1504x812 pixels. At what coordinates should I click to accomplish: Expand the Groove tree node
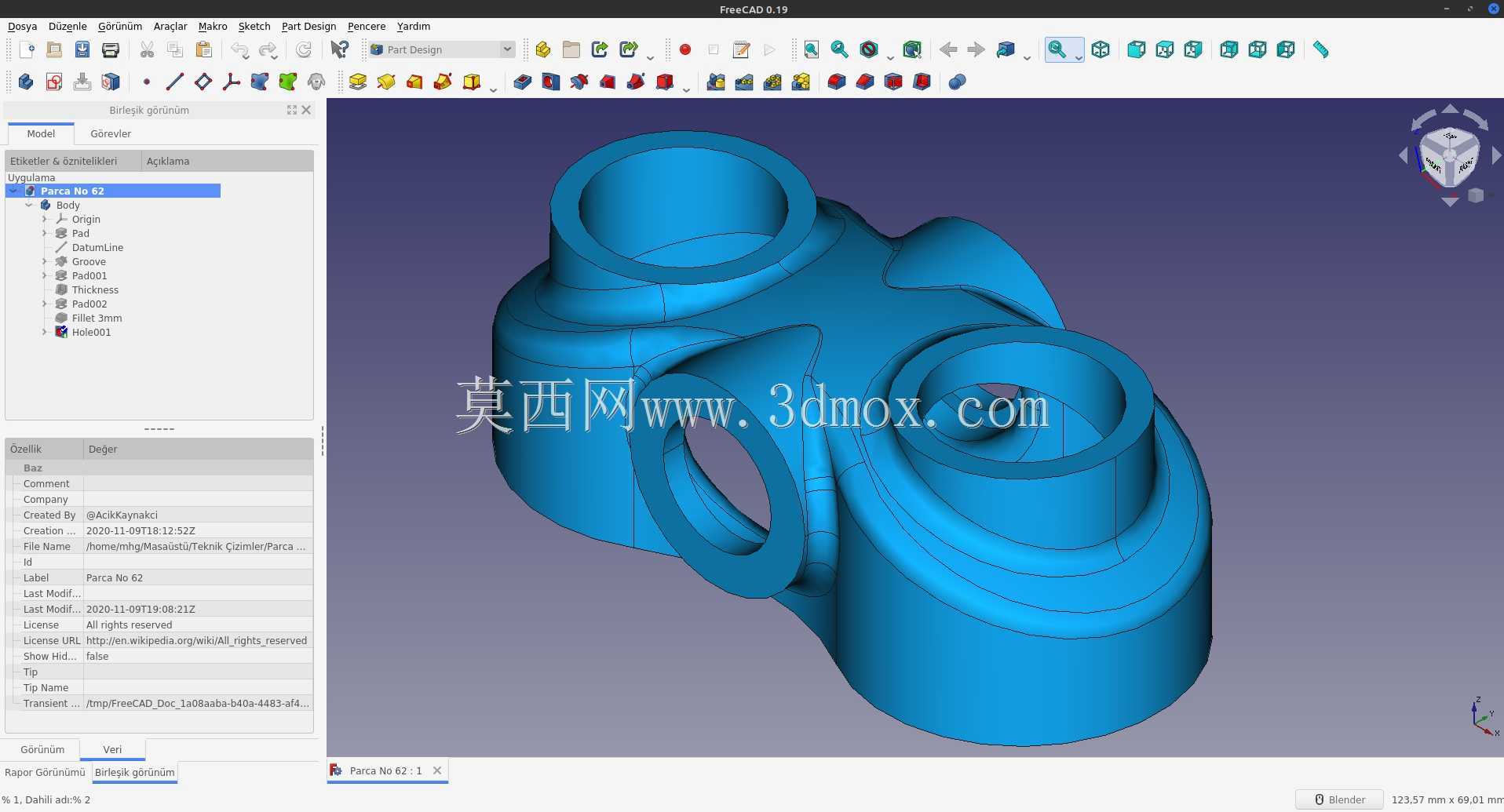[x=45, y=262]
